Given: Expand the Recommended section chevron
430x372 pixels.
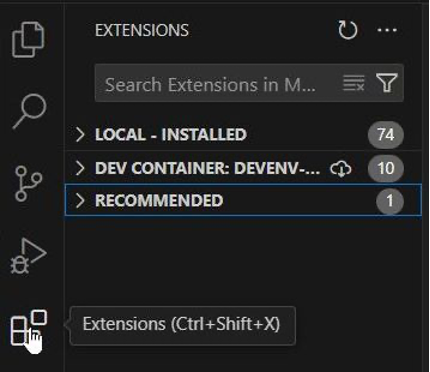Looking at the screenshot, I should 80,201.
